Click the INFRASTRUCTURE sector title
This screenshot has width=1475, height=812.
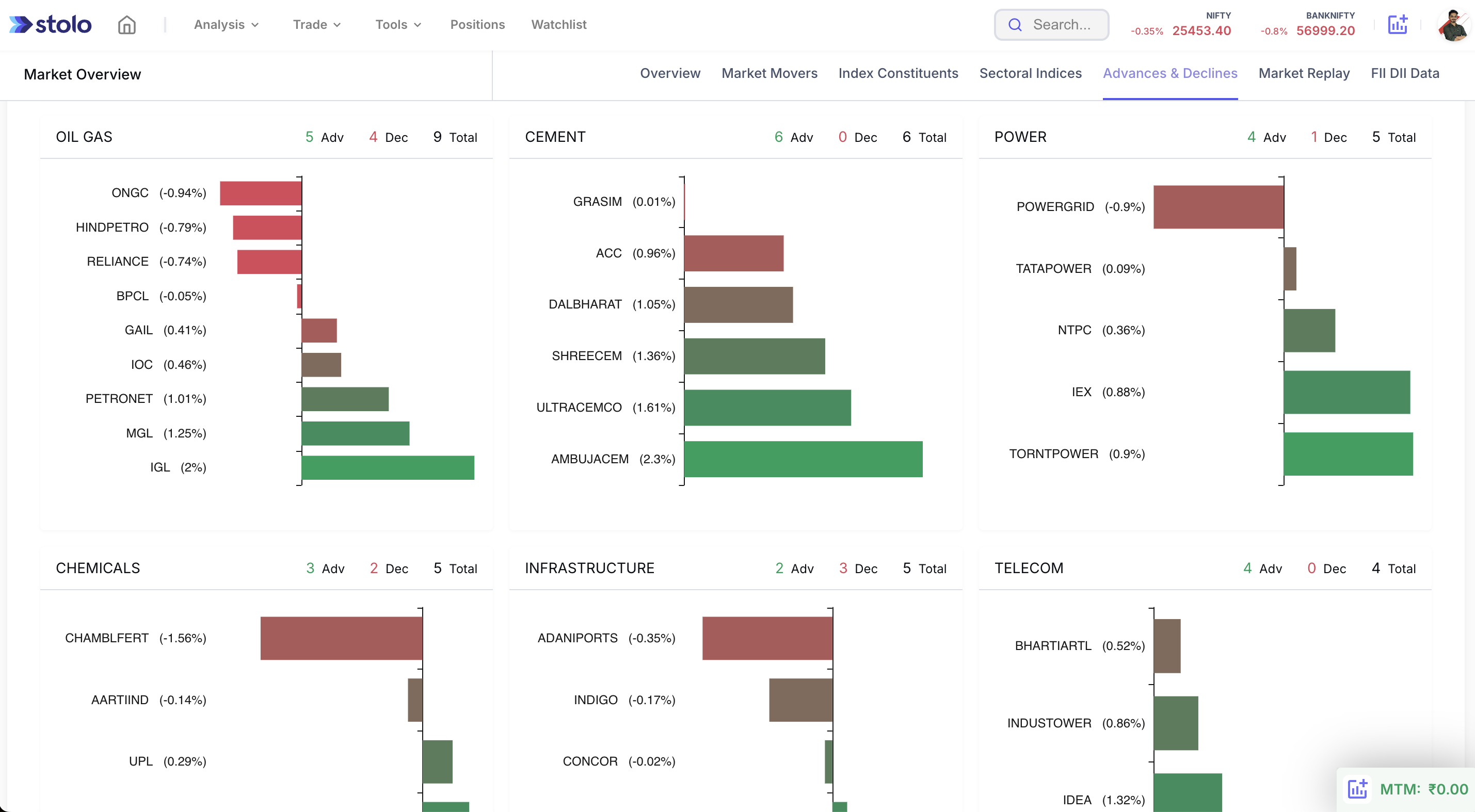pyautogui.click(x=589, y=567)
